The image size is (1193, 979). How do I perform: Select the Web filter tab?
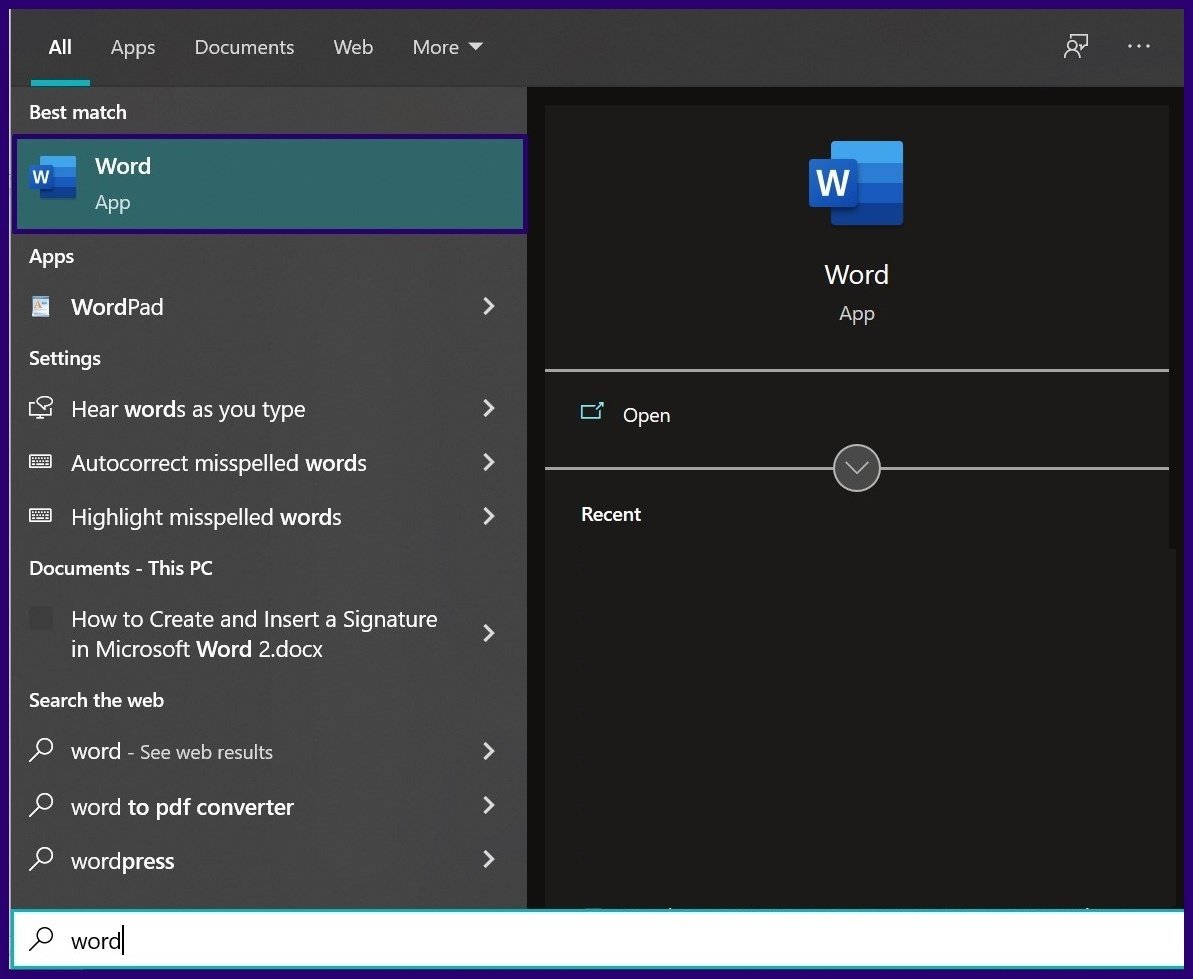click(x=353, y=47)
